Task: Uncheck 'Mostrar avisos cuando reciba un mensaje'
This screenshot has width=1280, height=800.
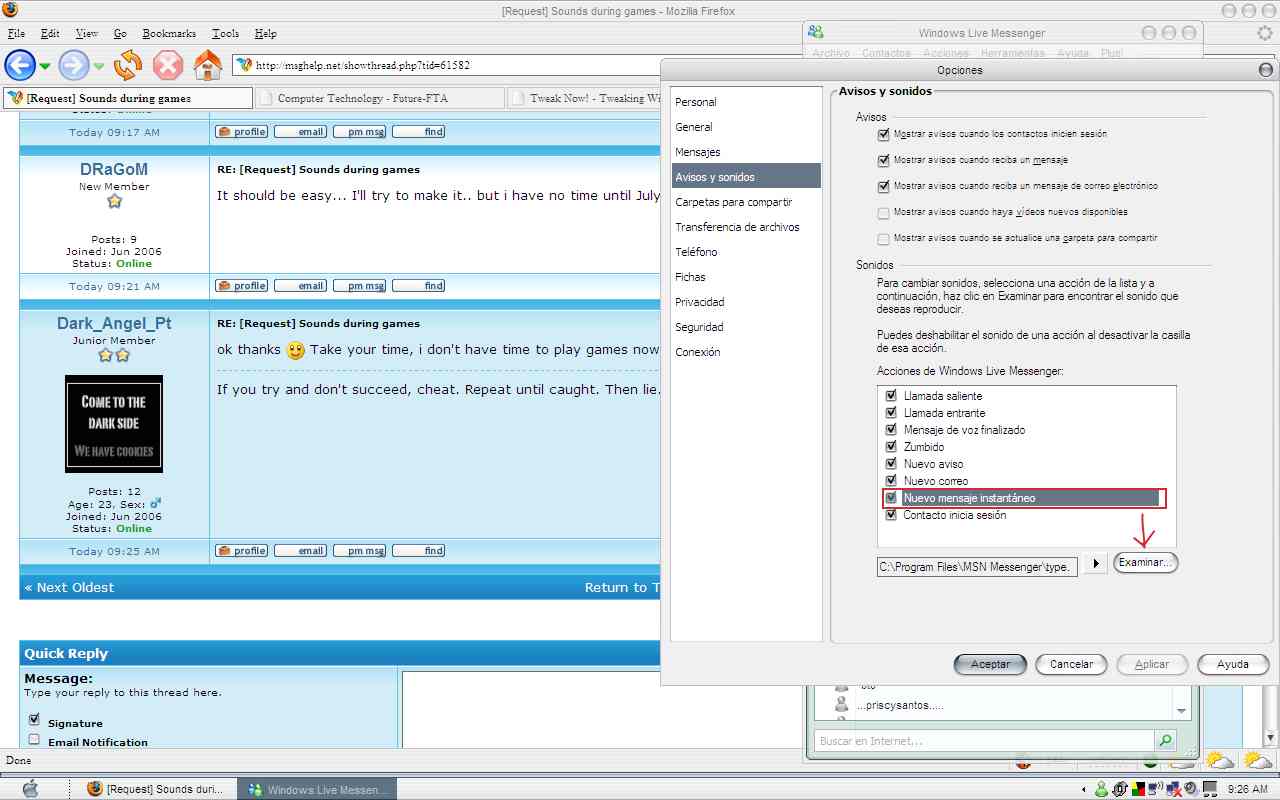Action: 883,160
